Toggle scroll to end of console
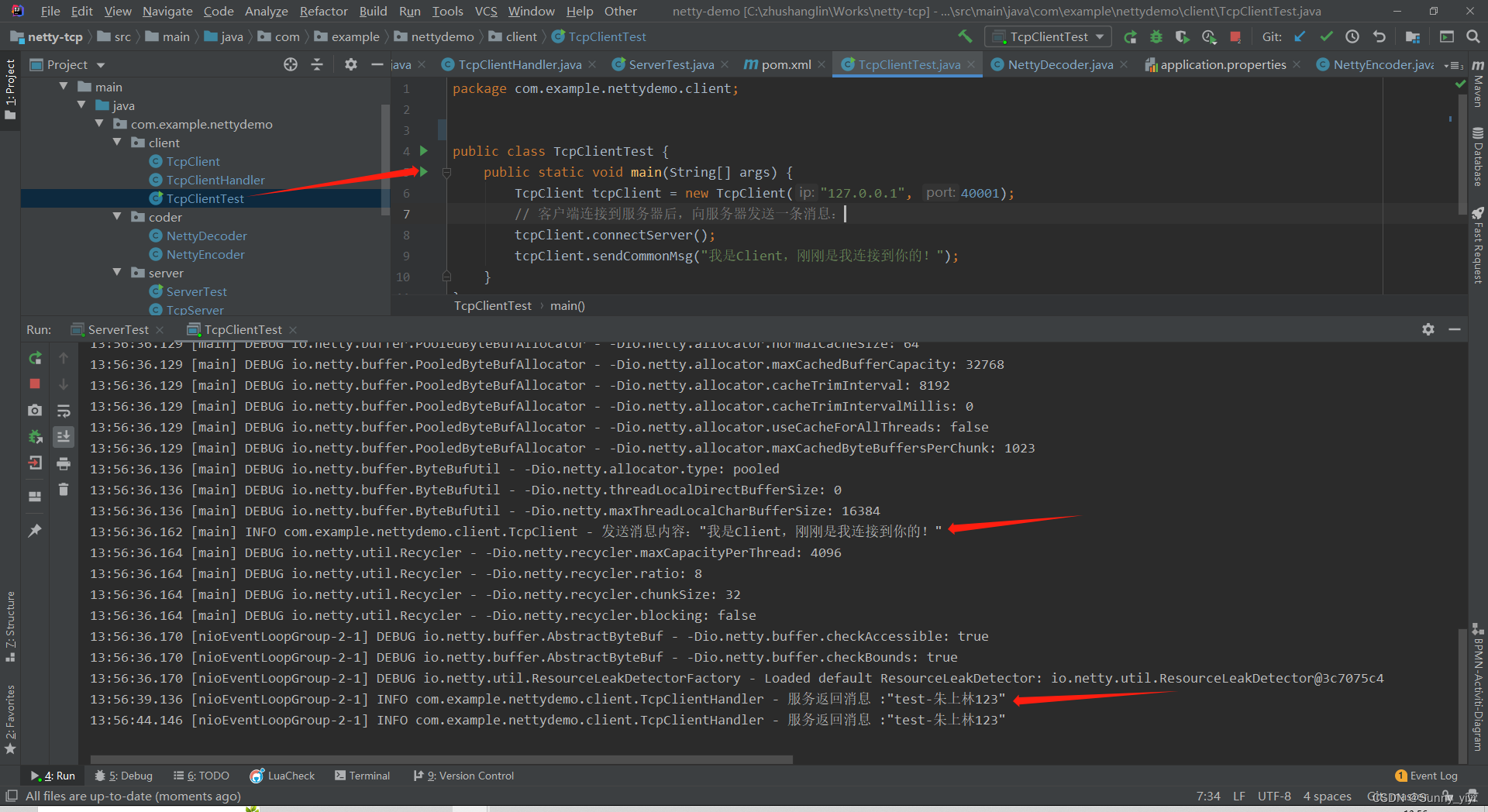The width and height of the screenshot is (1488, 812). pyautogui.click(x=64, y=436)
